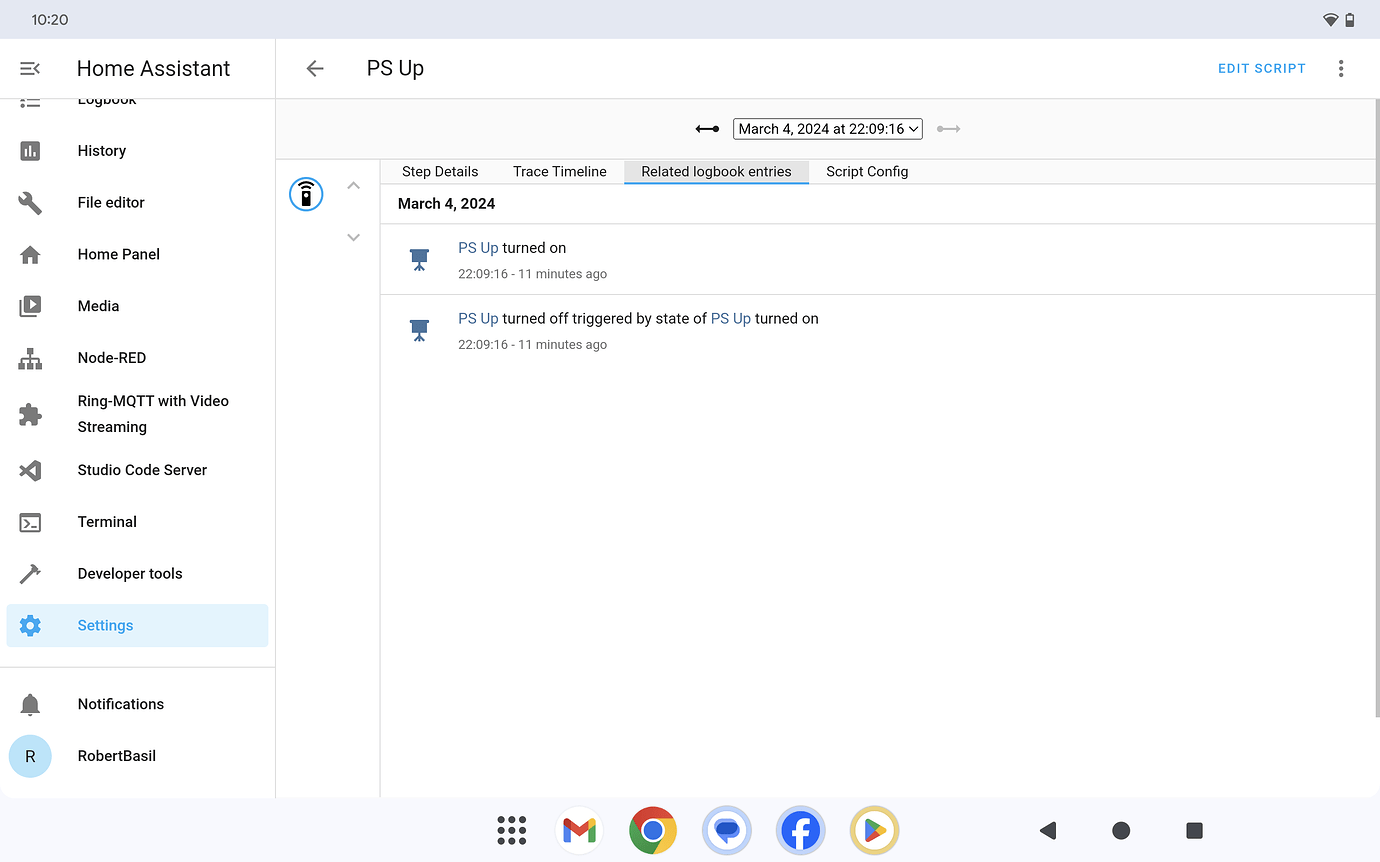1380x862 pixels.
Task: Open the Notifications bell icon
Action: (x=30, y=704)
